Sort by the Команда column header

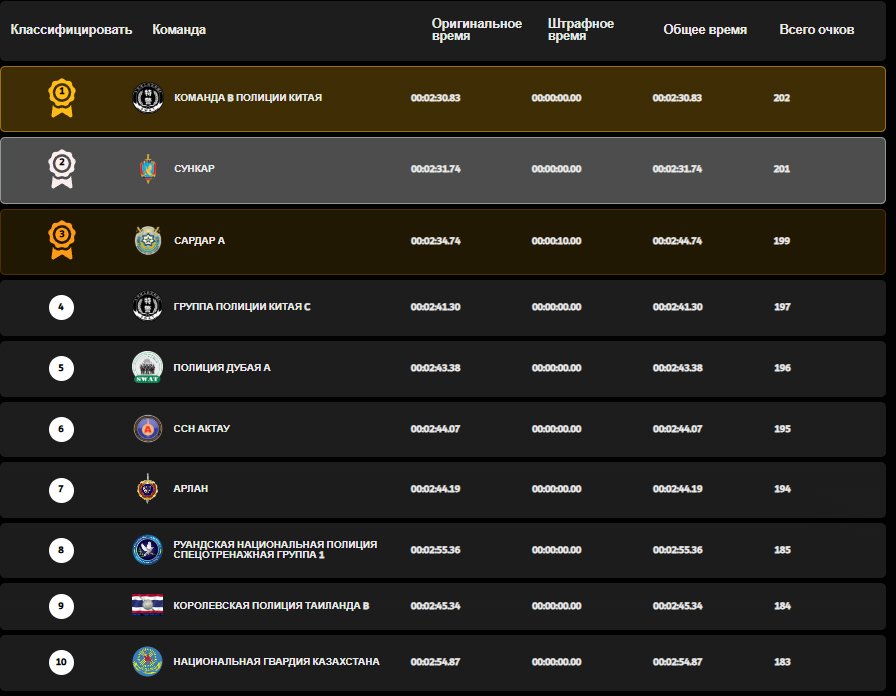pos(179,30)
